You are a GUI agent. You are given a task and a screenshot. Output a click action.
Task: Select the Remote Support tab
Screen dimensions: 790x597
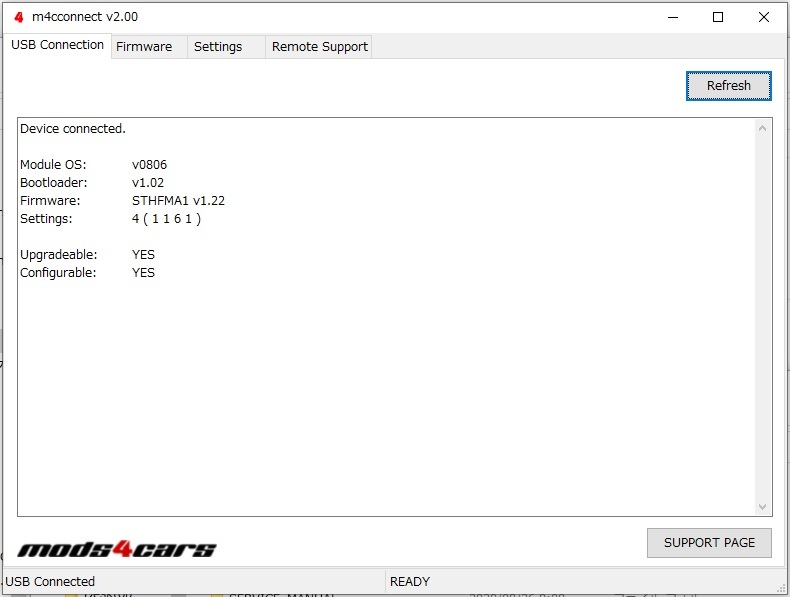pyautogui.click(x=319, y=47)
